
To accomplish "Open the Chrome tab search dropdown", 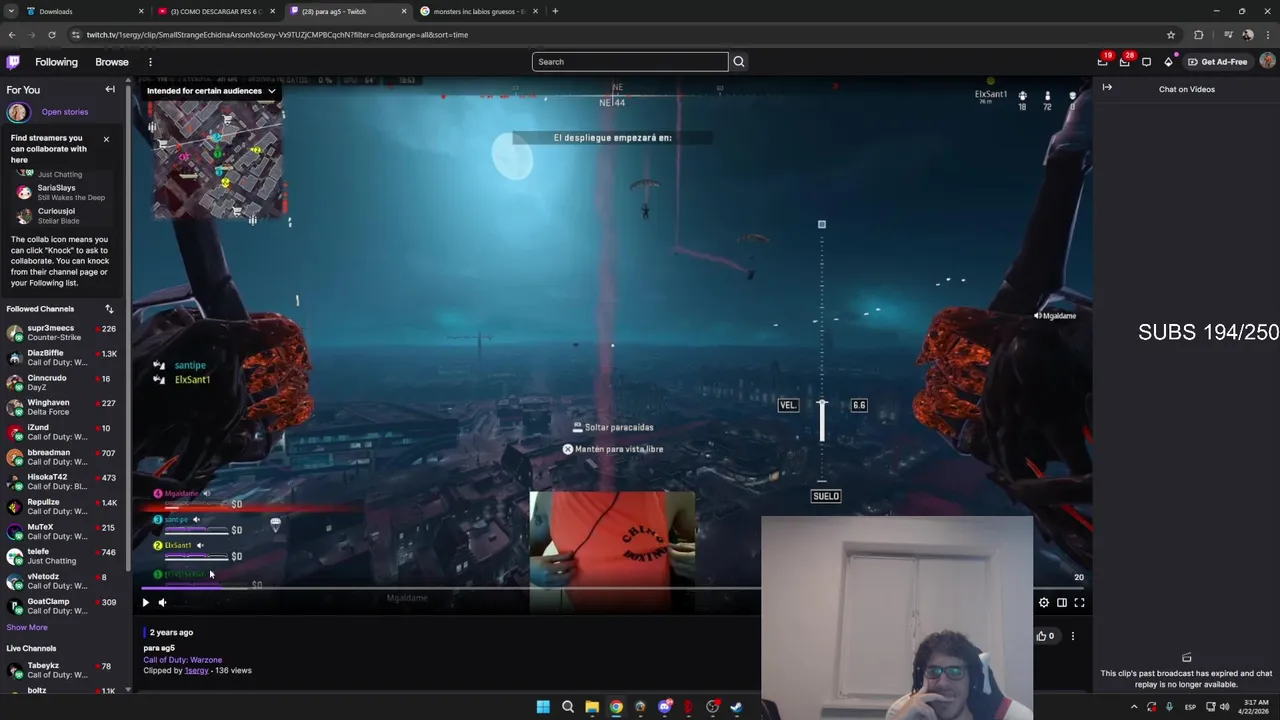I will tap(11, 11).
